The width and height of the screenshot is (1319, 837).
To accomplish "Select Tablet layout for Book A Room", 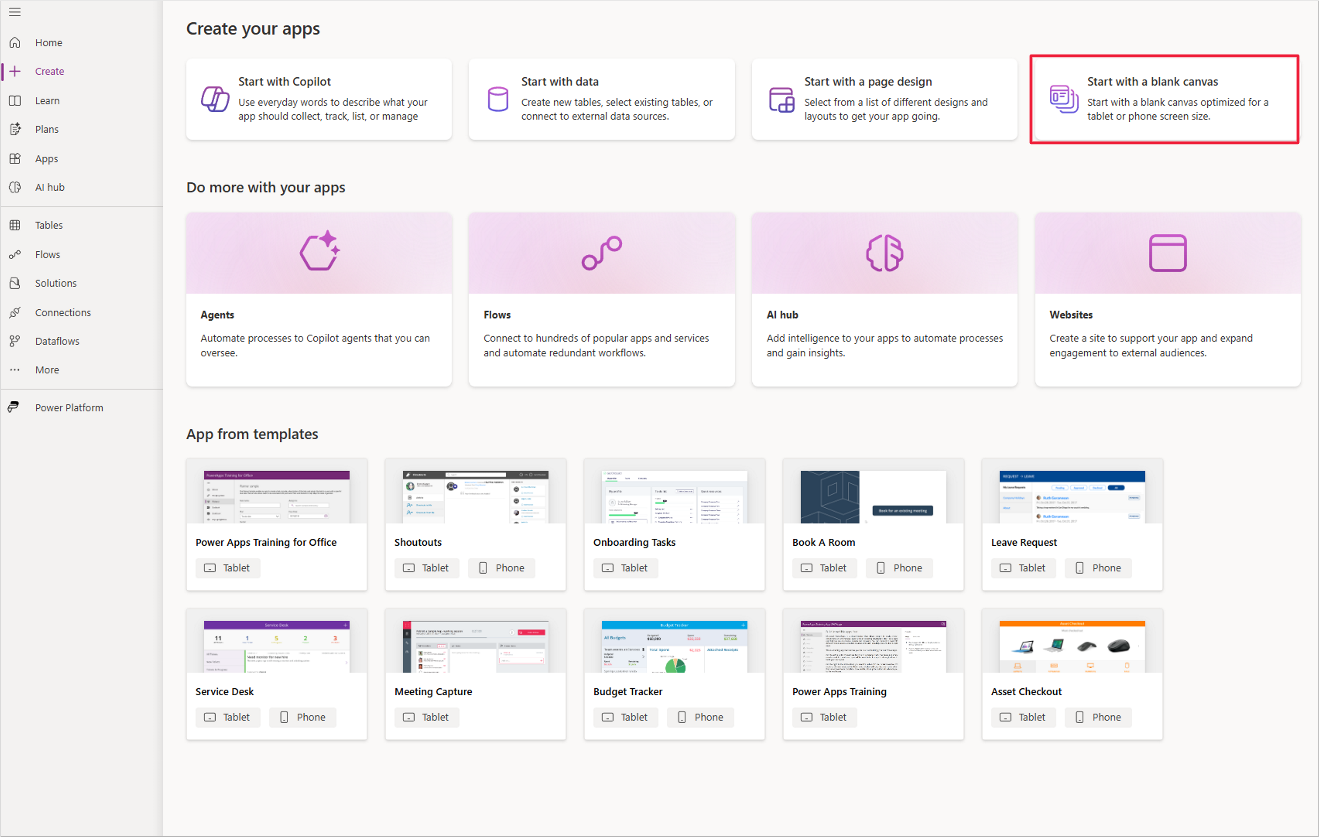I will click(x=825, y=568).
